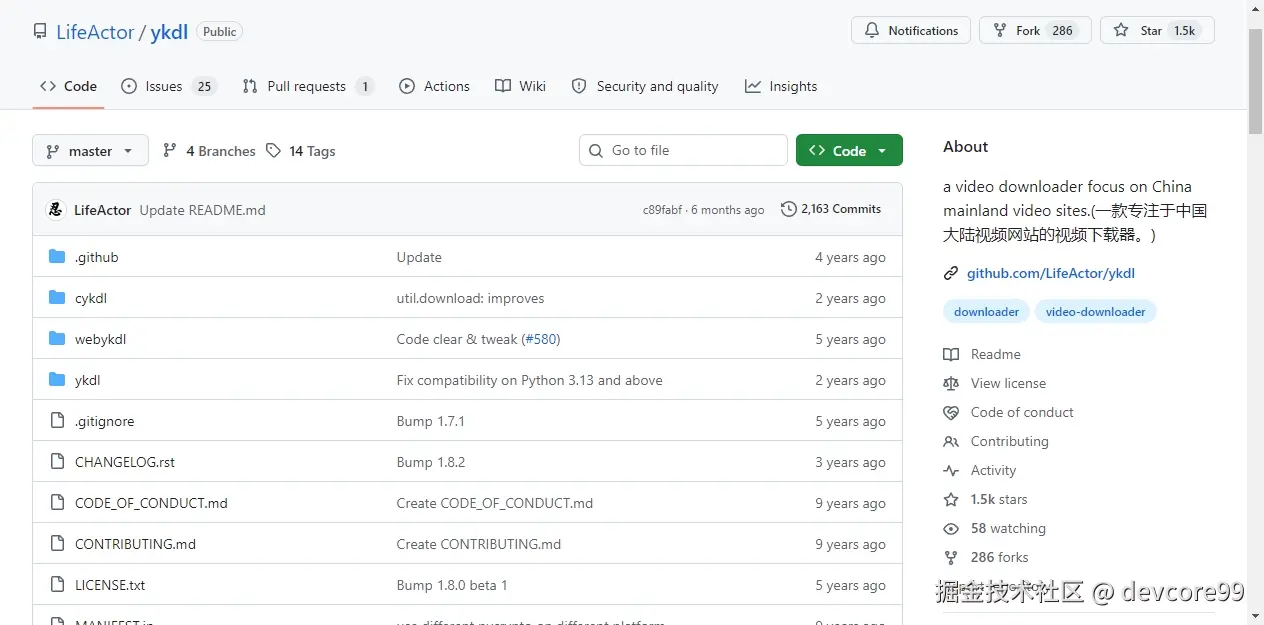Open the LifeActor owner link
The width and height of the screenshot is (1264, 625).
coord(95,32)
